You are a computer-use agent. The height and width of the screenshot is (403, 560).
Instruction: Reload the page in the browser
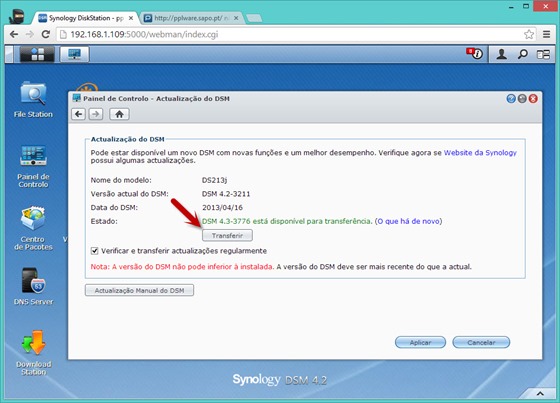46,34
